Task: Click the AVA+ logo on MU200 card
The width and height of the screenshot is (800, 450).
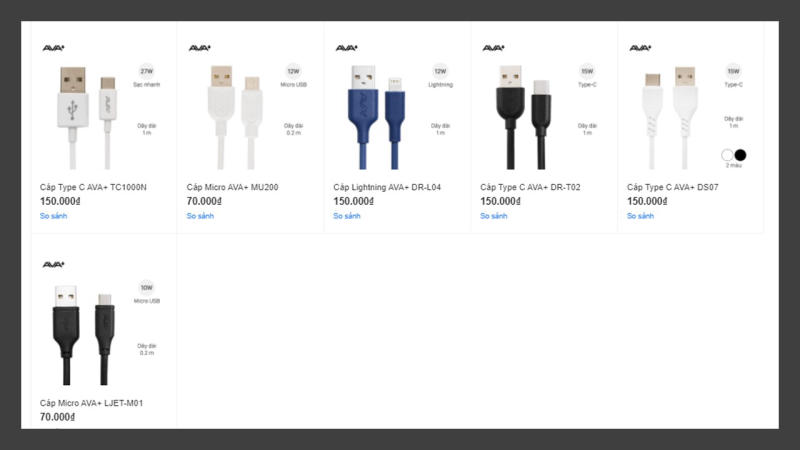Action: (200, 48)
